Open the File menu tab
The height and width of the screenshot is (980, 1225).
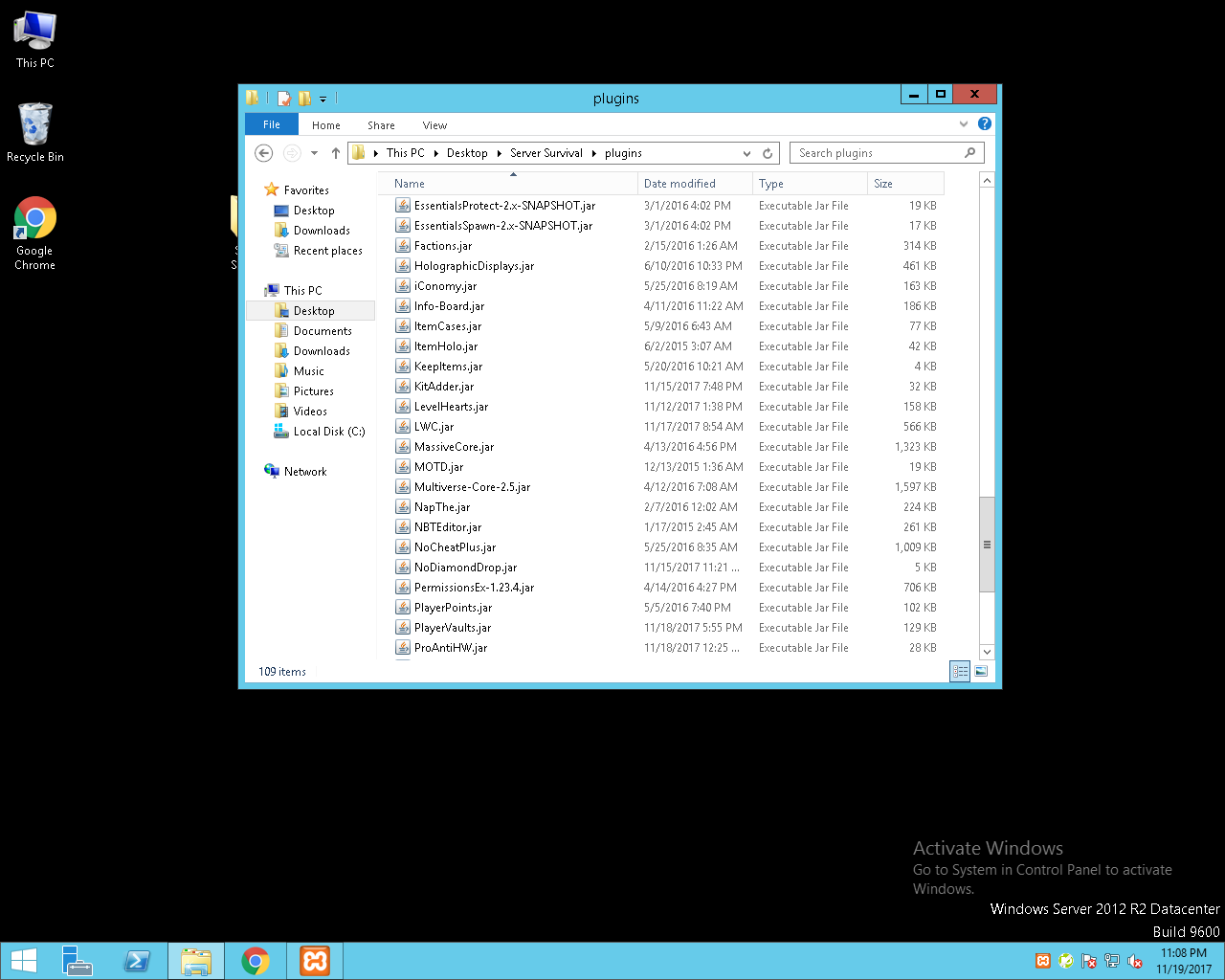(x=272, y=124)
